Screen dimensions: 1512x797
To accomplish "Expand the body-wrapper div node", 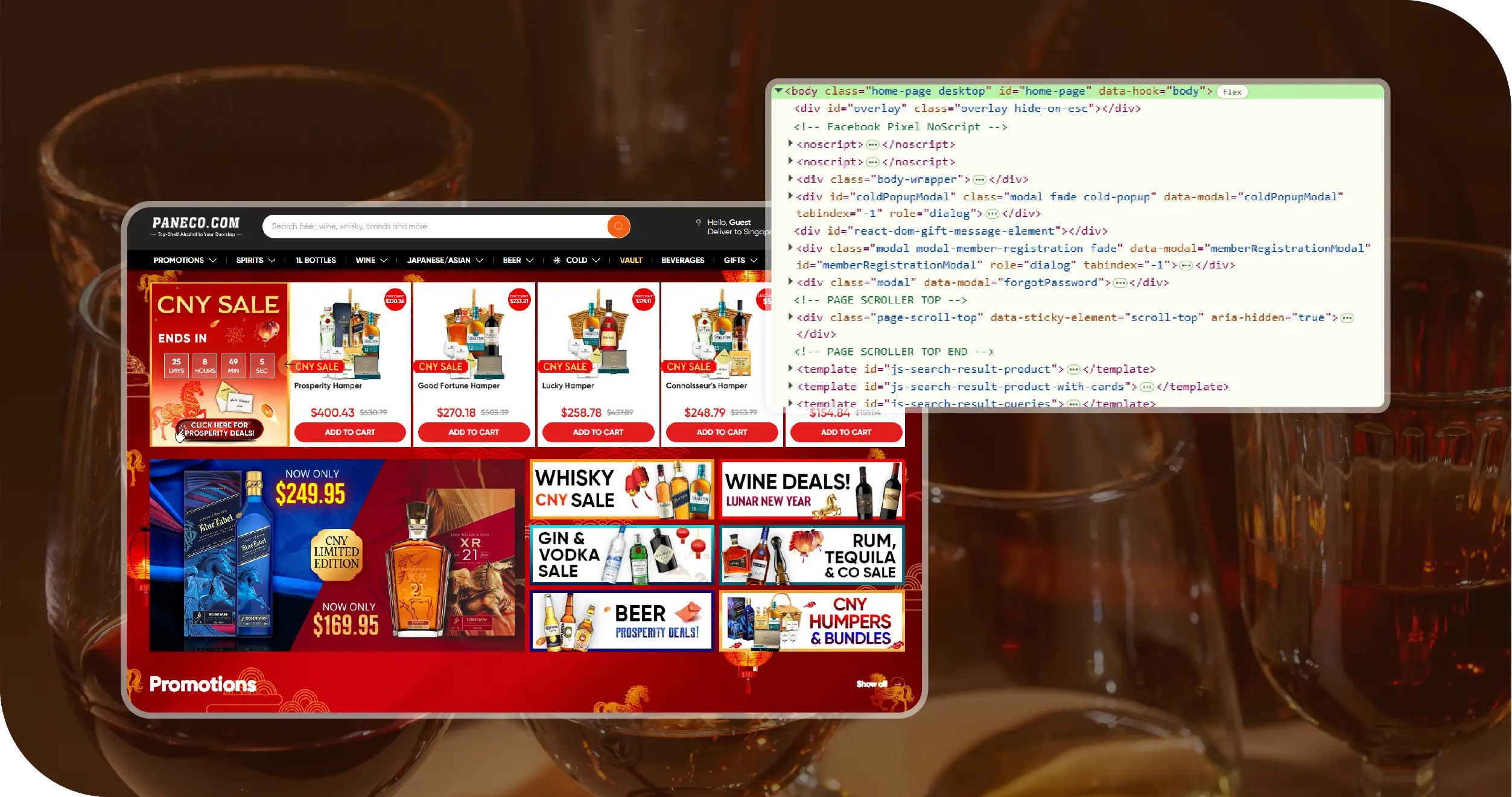I will click(x=790, y=179).
